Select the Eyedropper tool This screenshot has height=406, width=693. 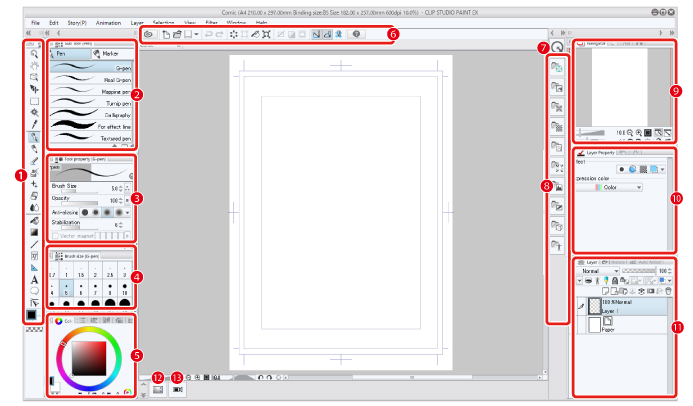click(34, 125)
